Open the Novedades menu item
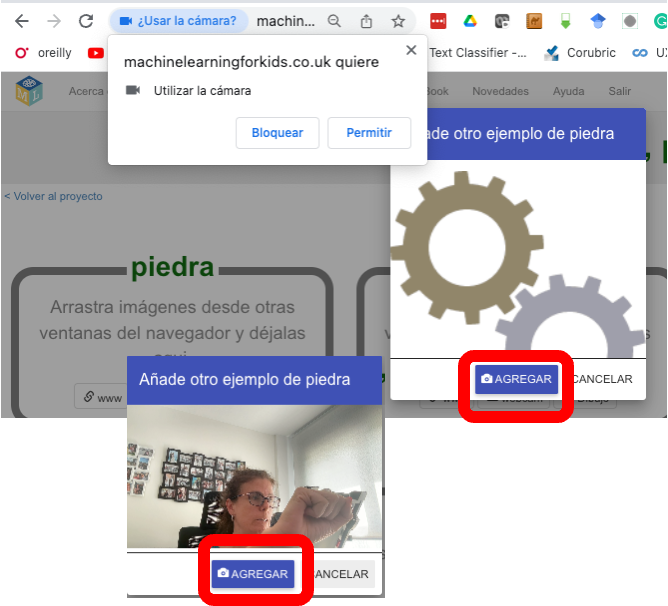The height and width of the screenshot is (606, 668). [500, 91]
